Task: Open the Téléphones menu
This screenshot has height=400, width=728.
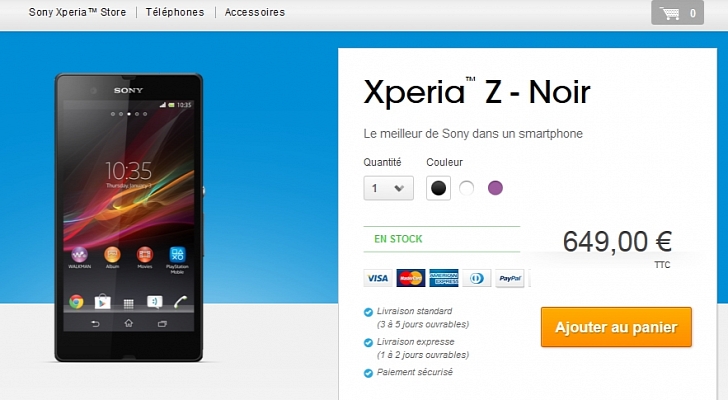Action: (175, 12)
